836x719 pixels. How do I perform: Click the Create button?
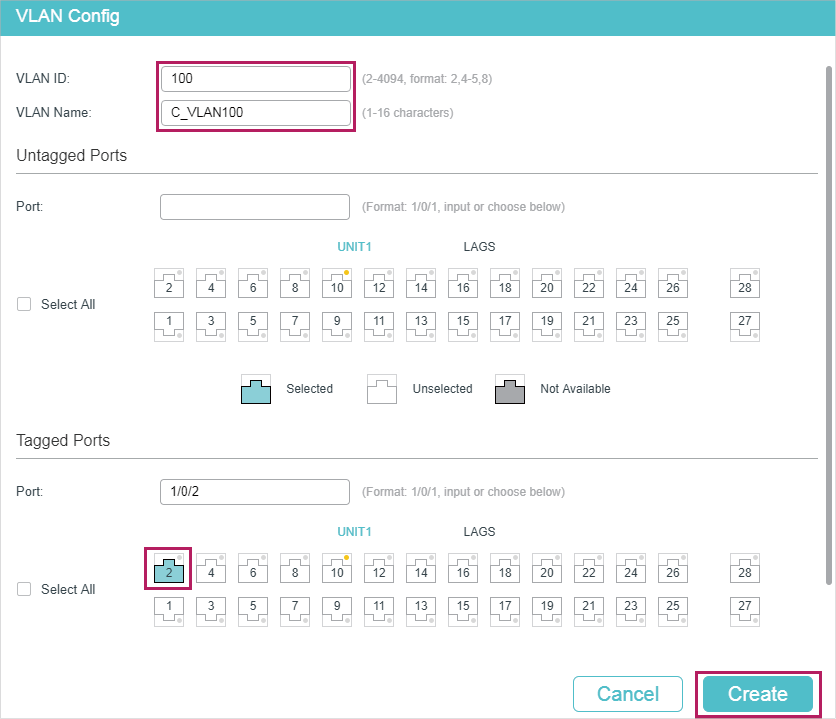point(758,694)
